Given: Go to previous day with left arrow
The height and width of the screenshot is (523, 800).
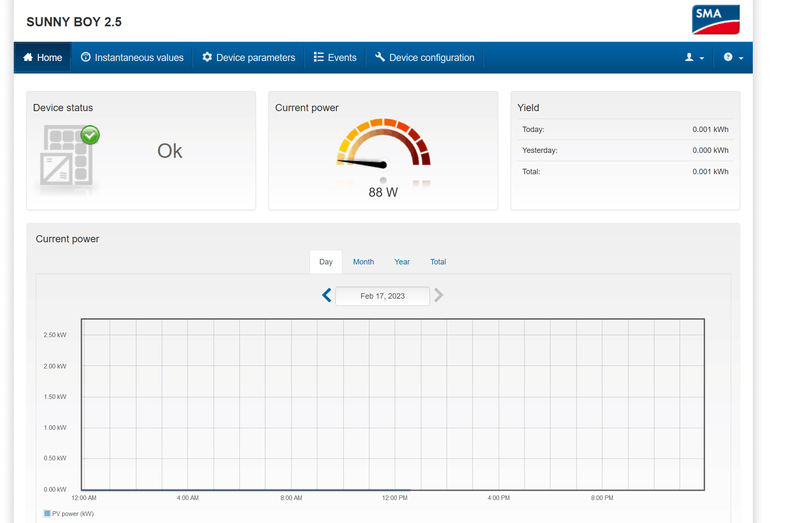Looking at the screenshot, I should pyautogui.click(x=326, y=295).
